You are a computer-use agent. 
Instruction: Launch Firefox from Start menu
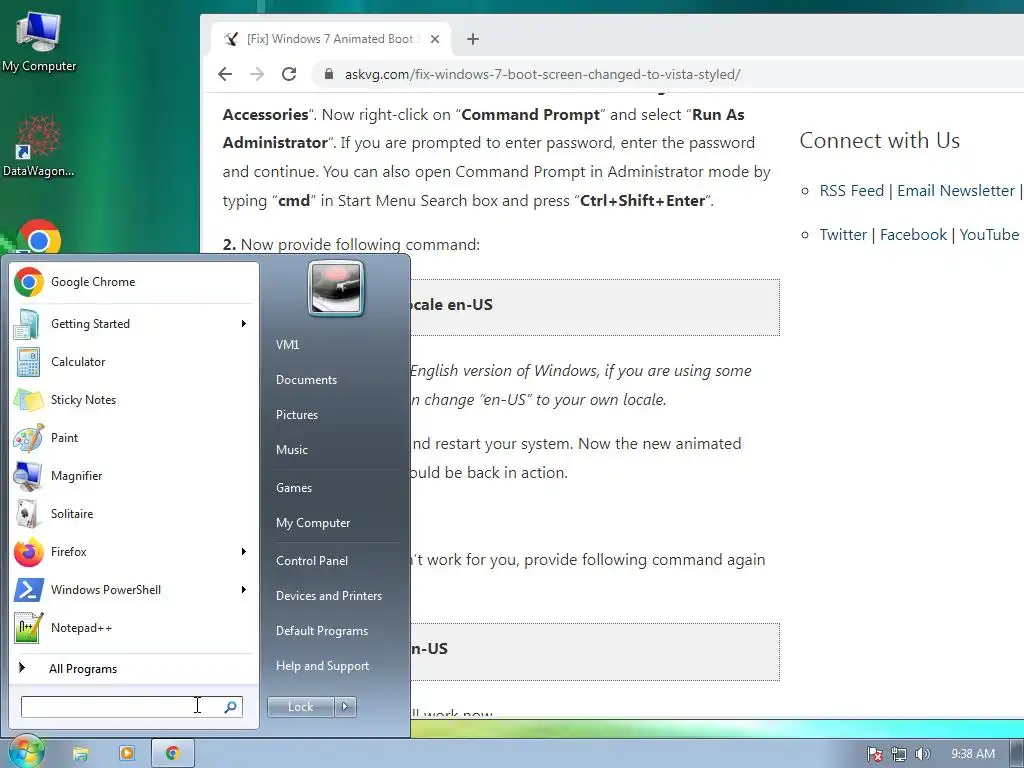point(134,552)
